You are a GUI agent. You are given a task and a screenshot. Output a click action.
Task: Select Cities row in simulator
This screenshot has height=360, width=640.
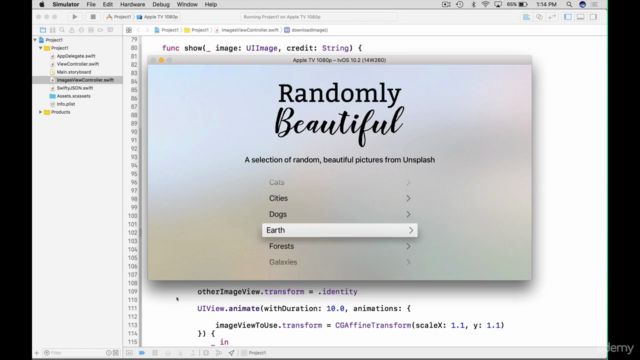340,198
